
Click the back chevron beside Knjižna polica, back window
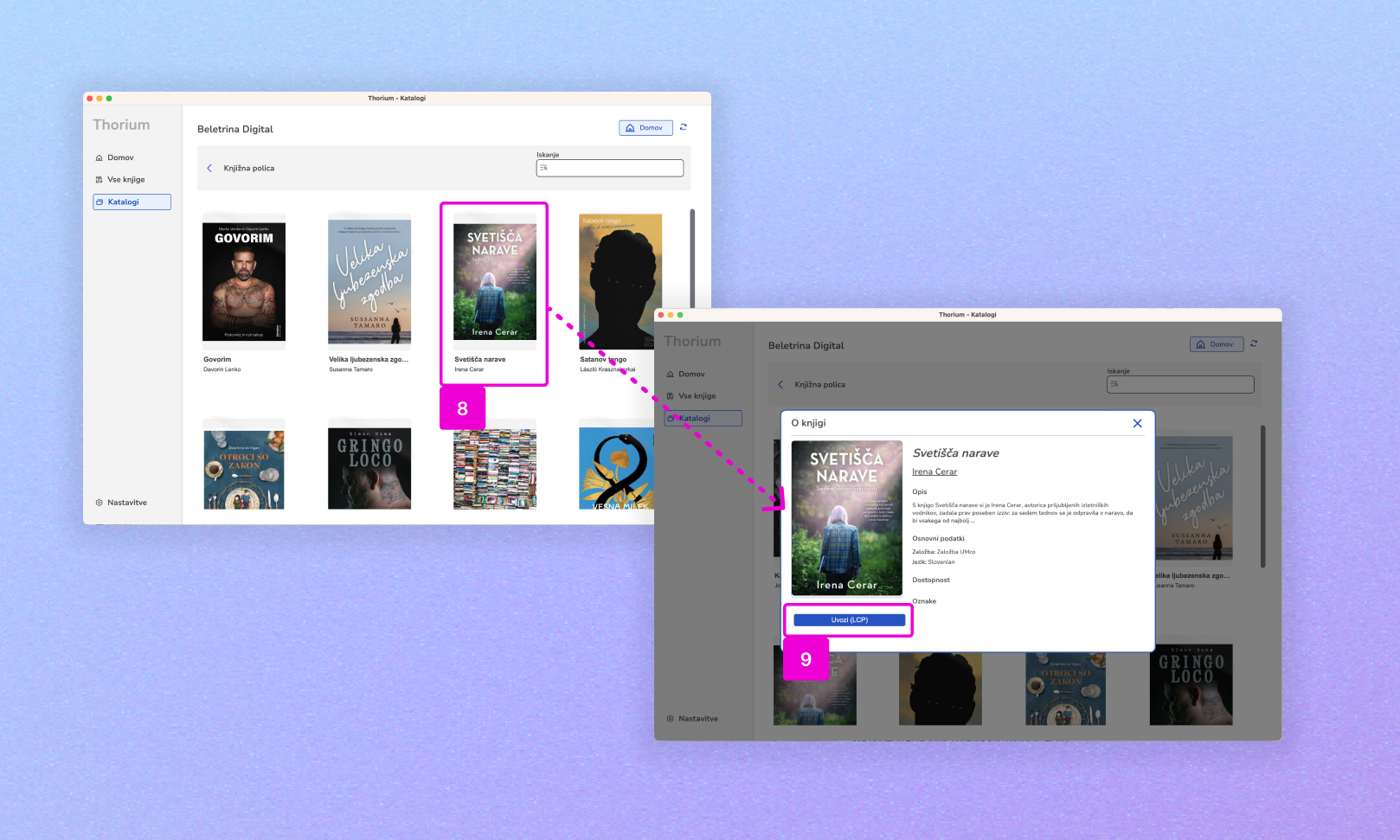pos(209,168)
